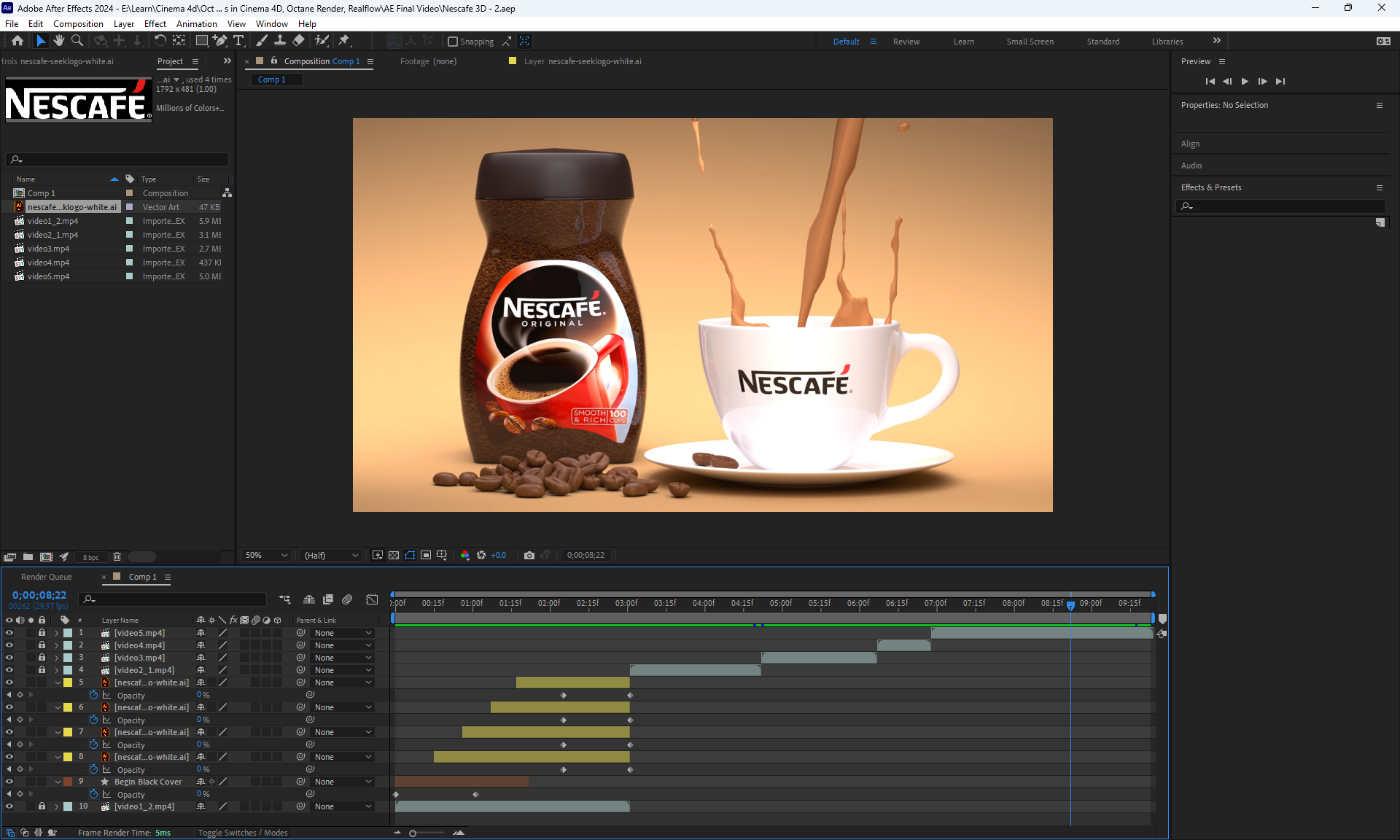Click Toggle Switches / Modes button

click(243, 833)
